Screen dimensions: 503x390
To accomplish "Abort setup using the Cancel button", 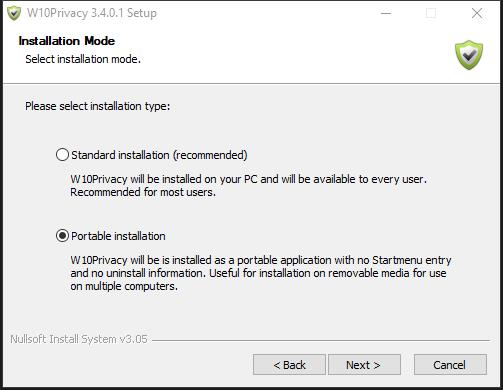I will coord(450,365).
